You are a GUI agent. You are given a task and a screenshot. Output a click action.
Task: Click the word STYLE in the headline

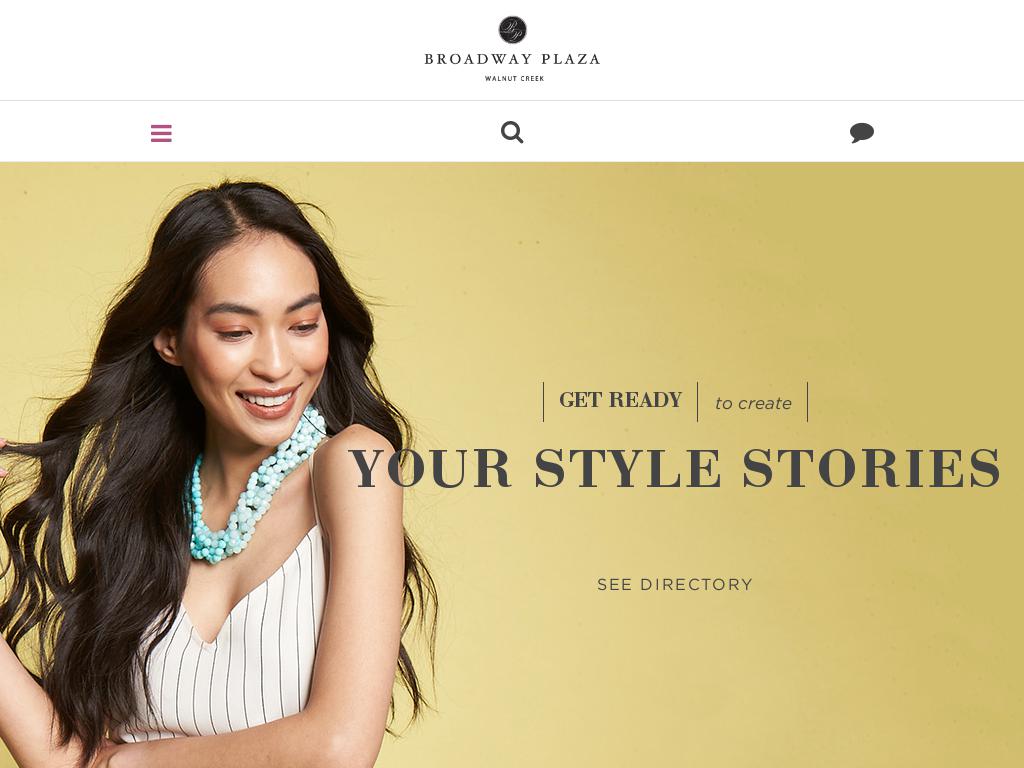pyautogui.click(x=628, y=468)
